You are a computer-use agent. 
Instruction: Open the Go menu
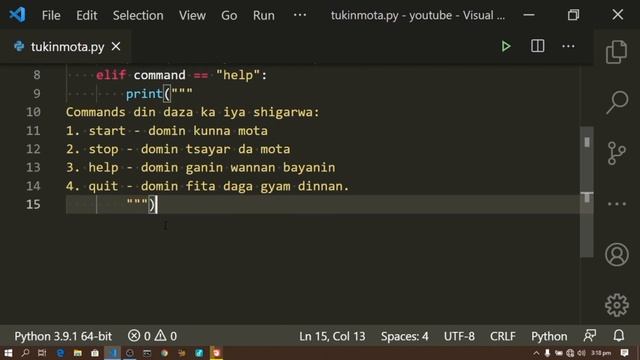229,16
